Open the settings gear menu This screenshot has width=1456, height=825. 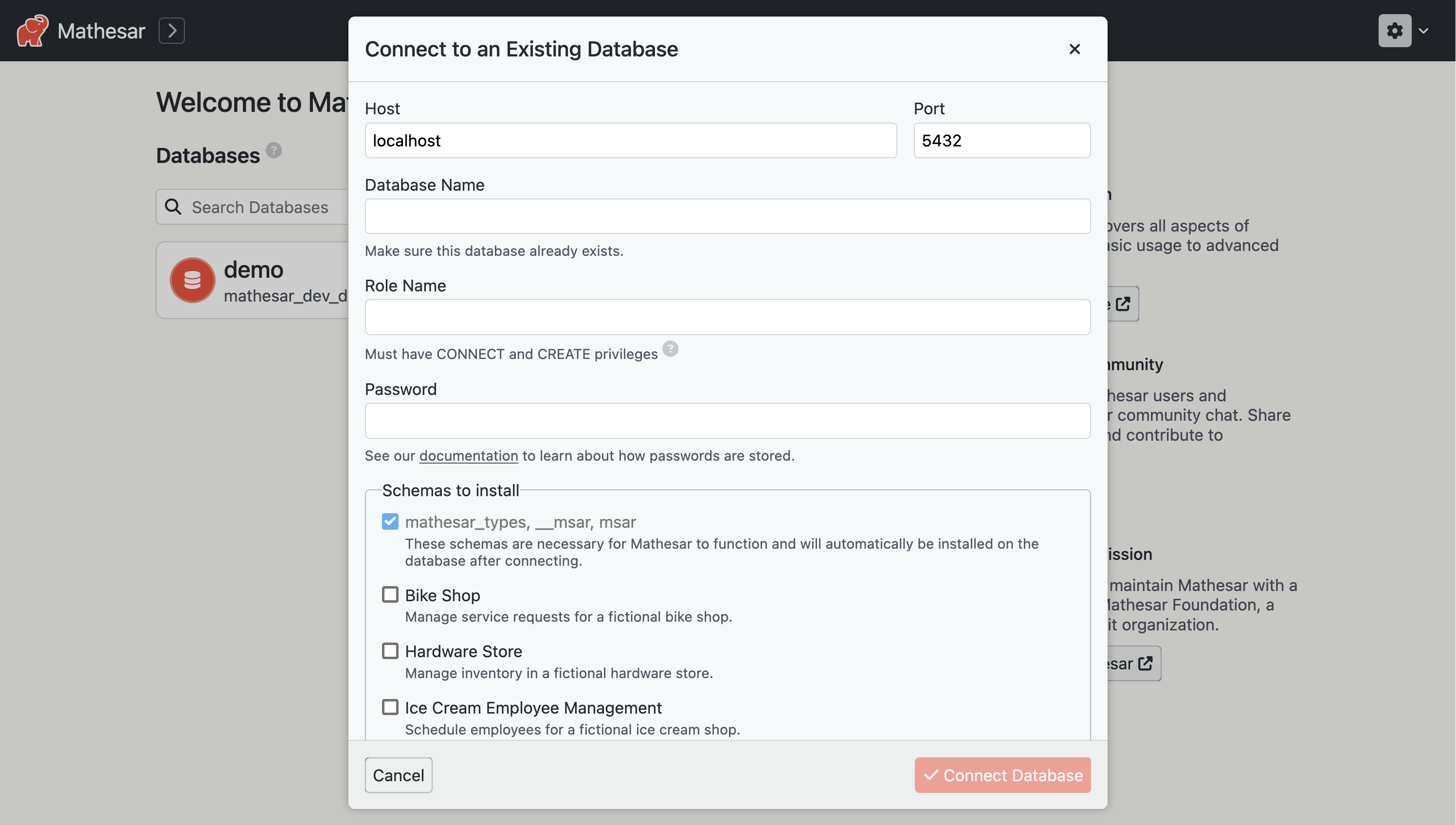[1395, 31]
